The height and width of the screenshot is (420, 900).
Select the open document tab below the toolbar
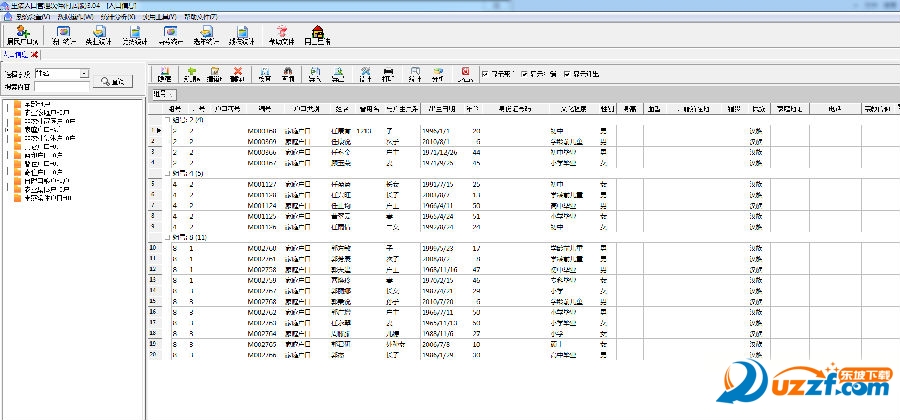pos(16,54)
